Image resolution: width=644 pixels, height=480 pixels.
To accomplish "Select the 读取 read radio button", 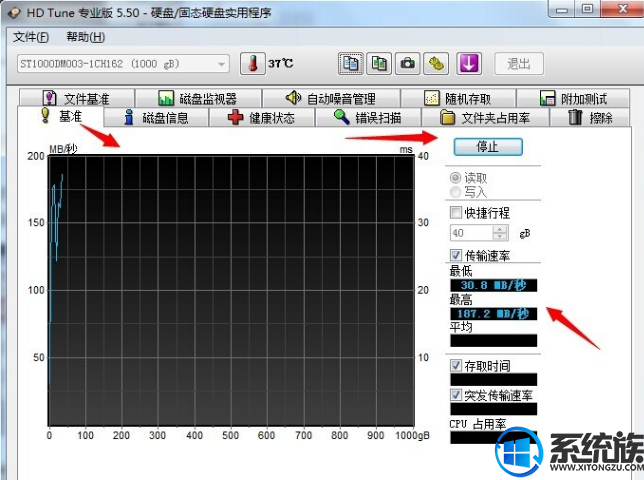I will click(x=455, y=178).
